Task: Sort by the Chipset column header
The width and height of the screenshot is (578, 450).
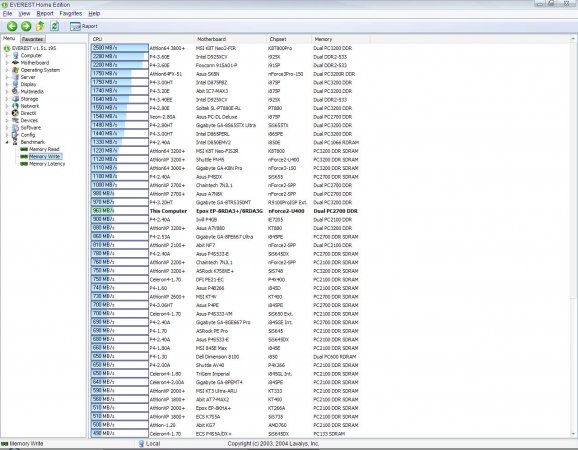Action: coord(289,39)
